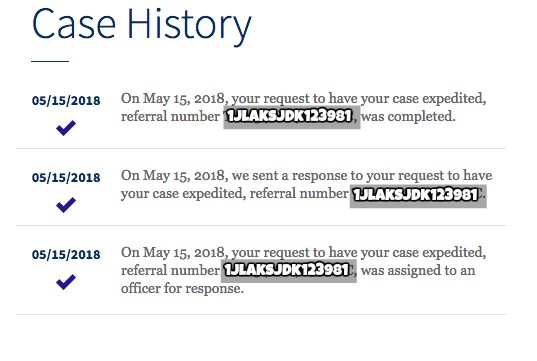537x361 pixels.
Task: Click the divider line below the completed entry
Action: pos(261,149)
